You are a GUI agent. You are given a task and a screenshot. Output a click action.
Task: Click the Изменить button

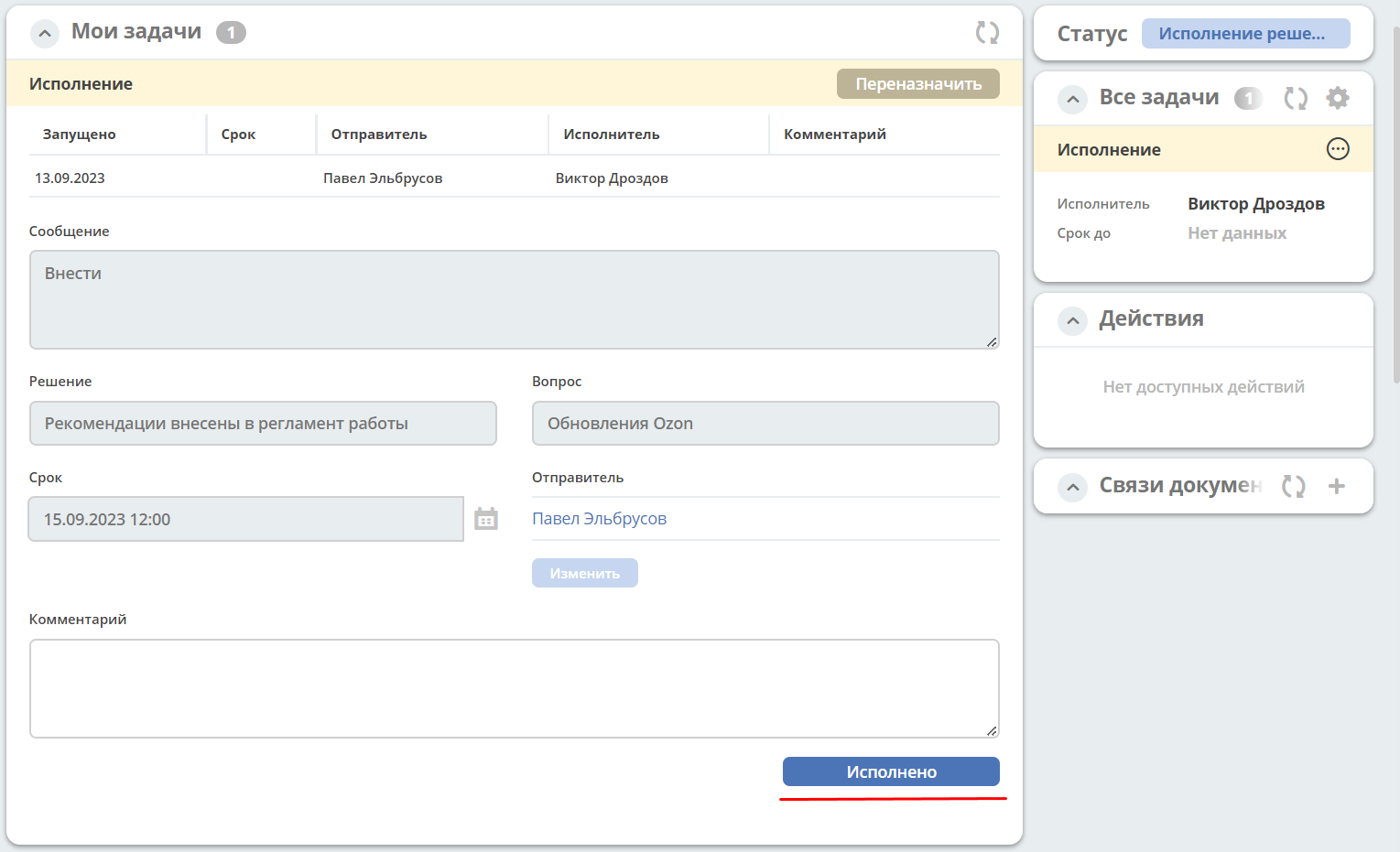(585, 573)
